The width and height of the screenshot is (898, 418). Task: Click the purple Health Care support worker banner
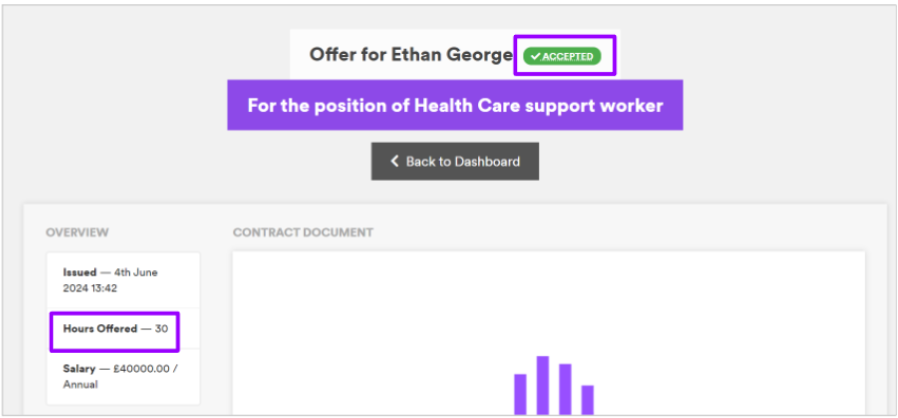point(455,105)
